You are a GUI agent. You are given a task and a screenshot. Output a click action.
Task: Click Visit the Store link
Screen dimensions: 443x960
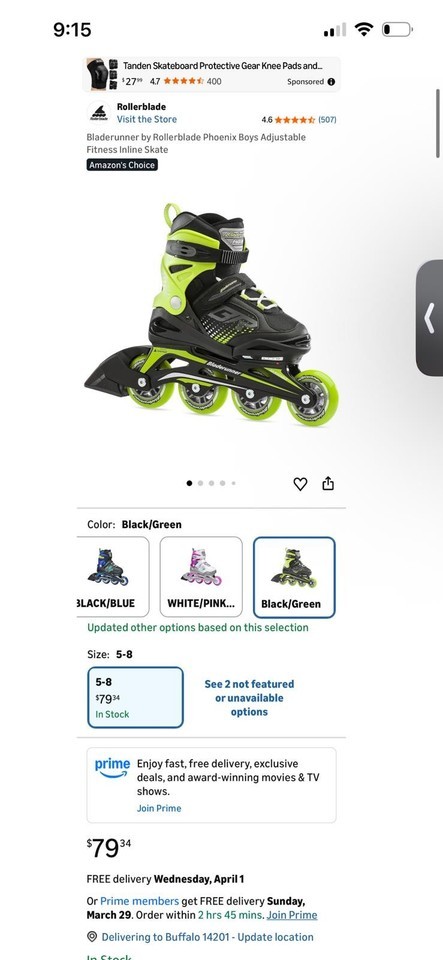[x=147, y=119]
